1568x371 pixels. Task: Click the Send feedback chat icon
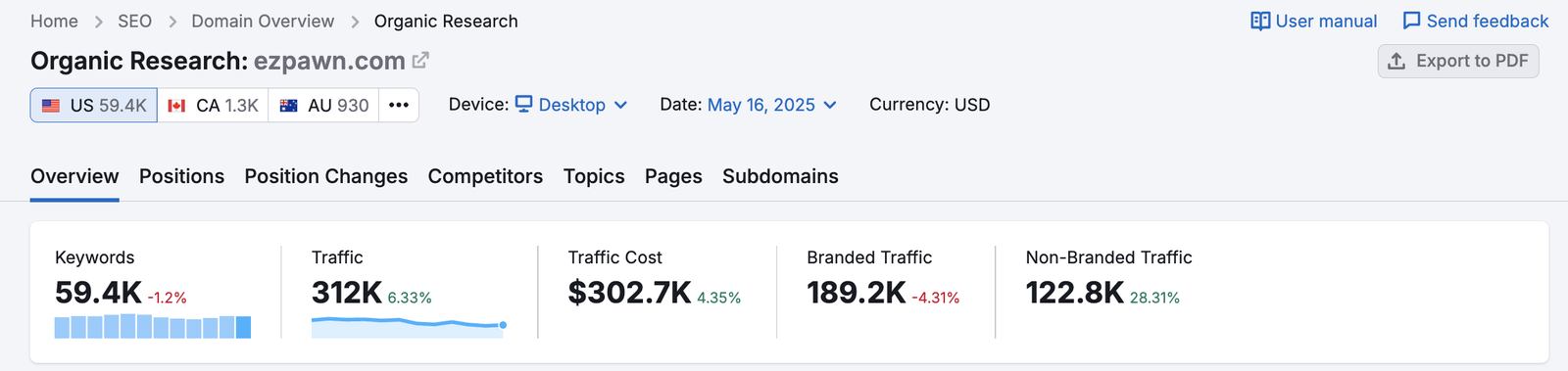[1411, 22]
